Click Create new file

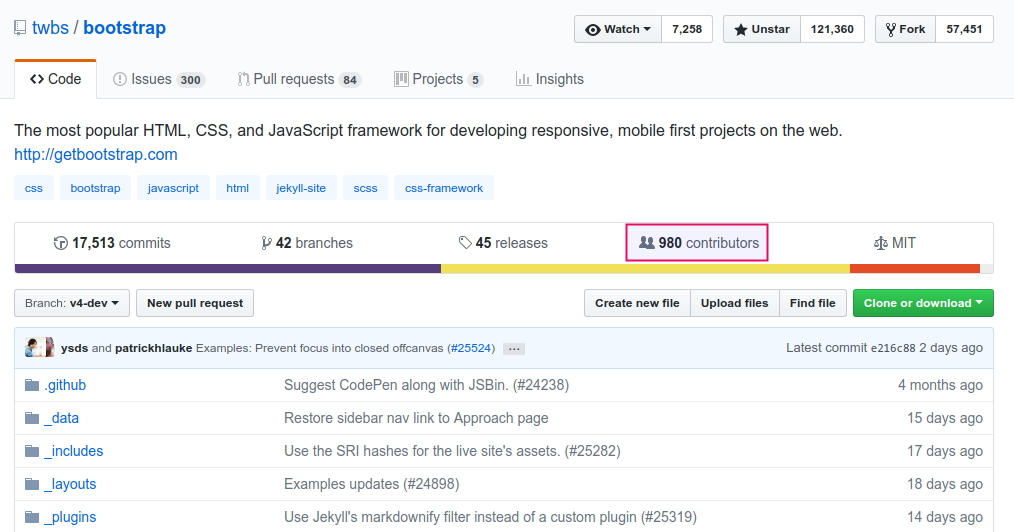pos(637,303)
